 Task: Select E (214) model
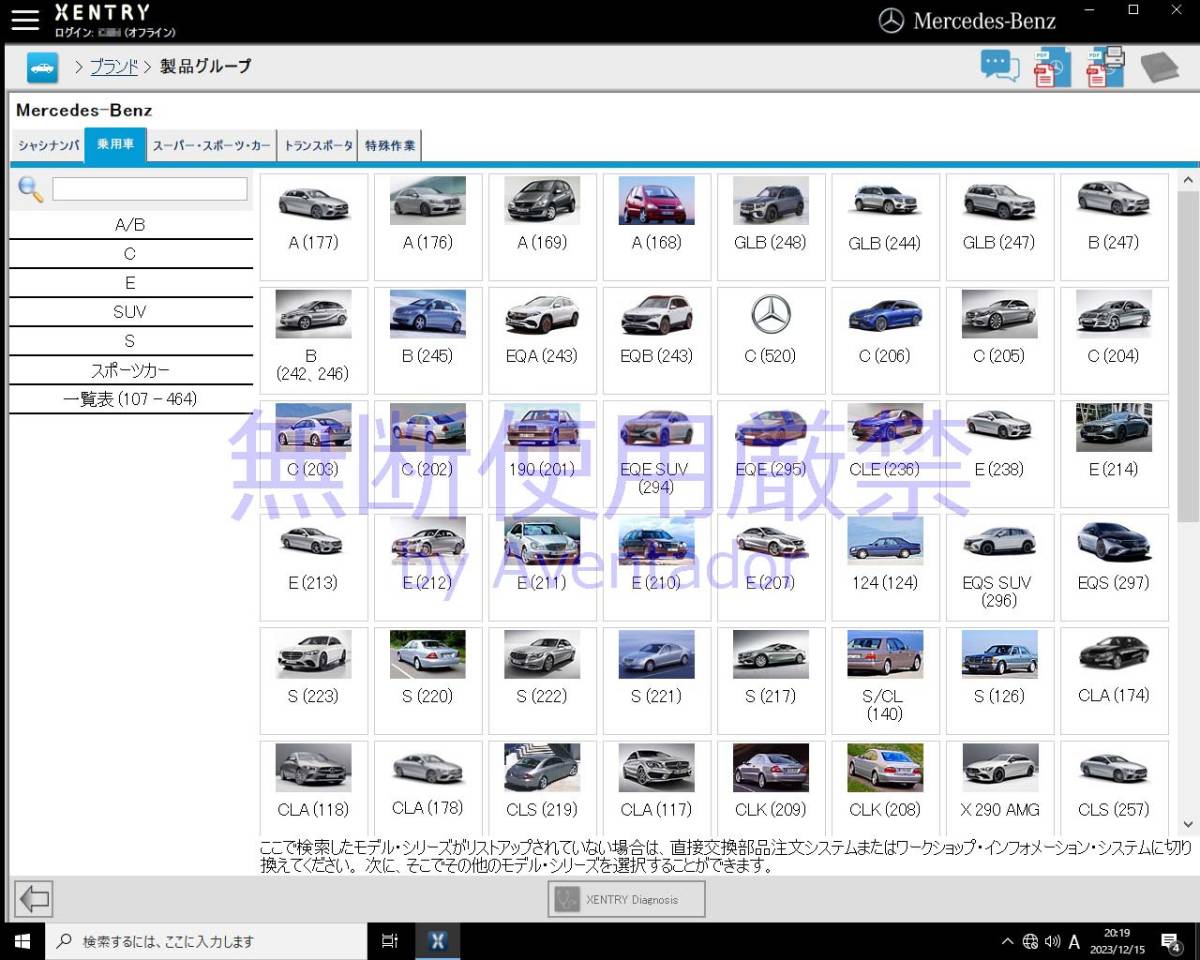[x=1114, y=454]
